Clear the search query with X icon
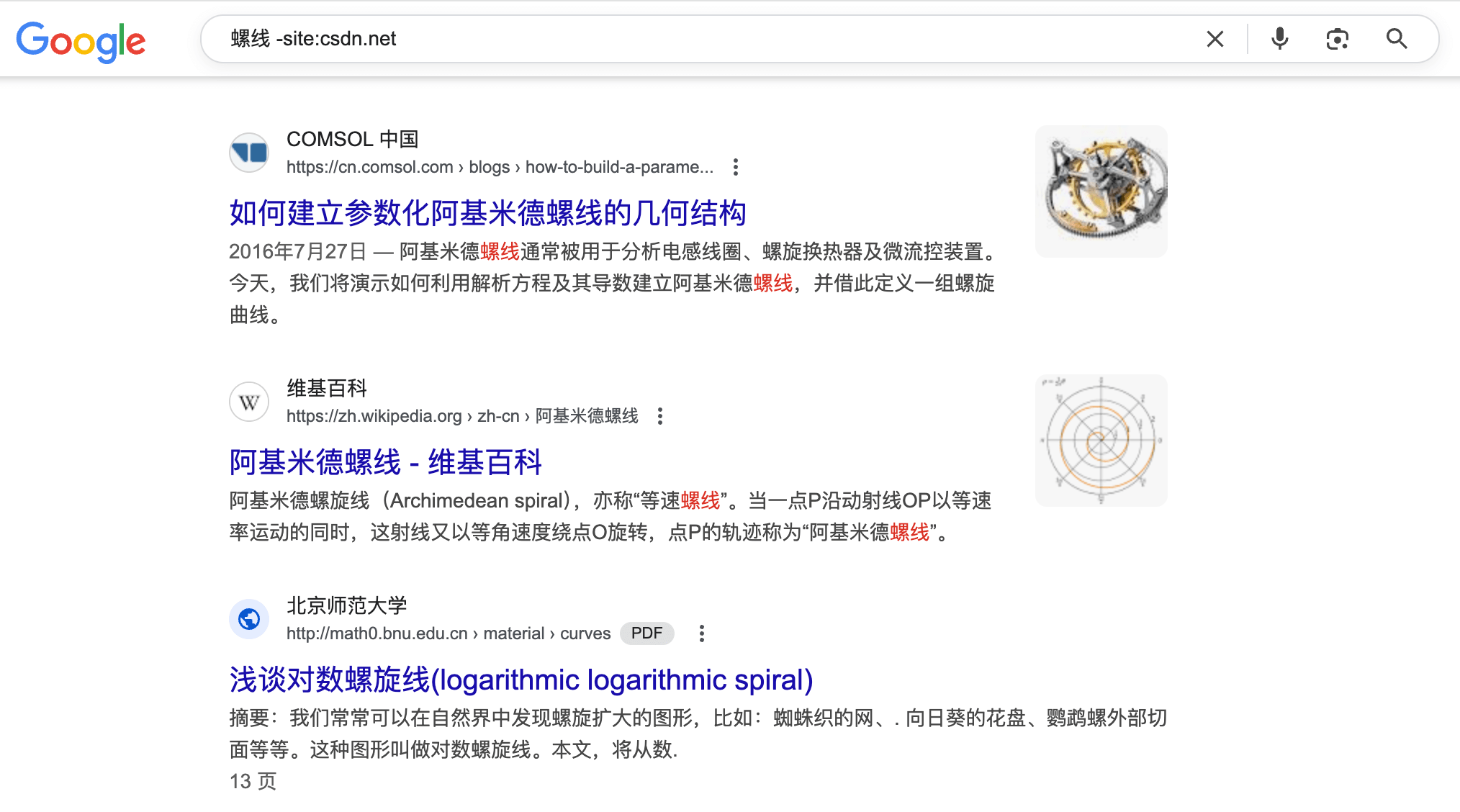The image size is (1460, 812). point(1215,39)
